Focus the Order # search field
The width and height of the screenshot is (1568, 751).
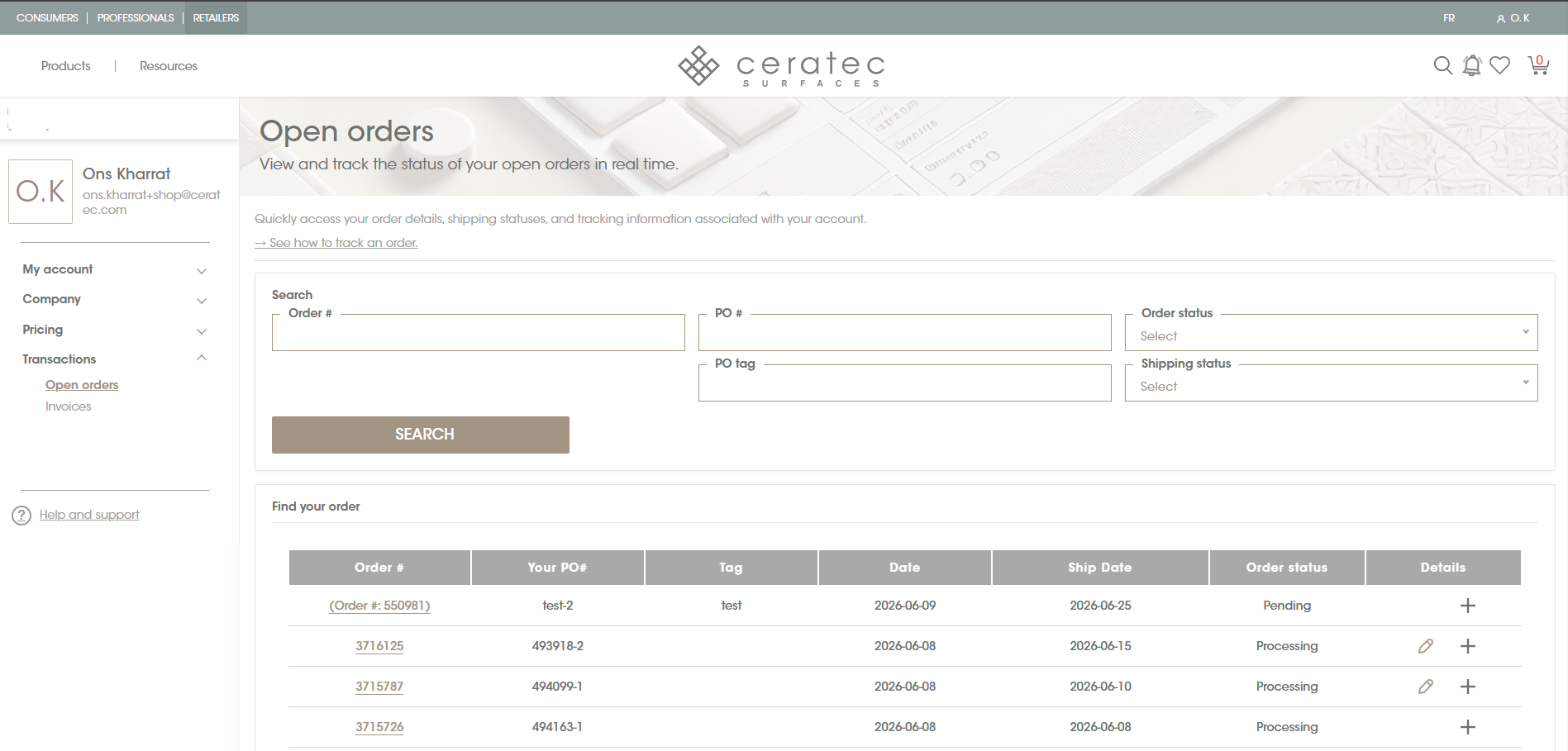(479, 333)
